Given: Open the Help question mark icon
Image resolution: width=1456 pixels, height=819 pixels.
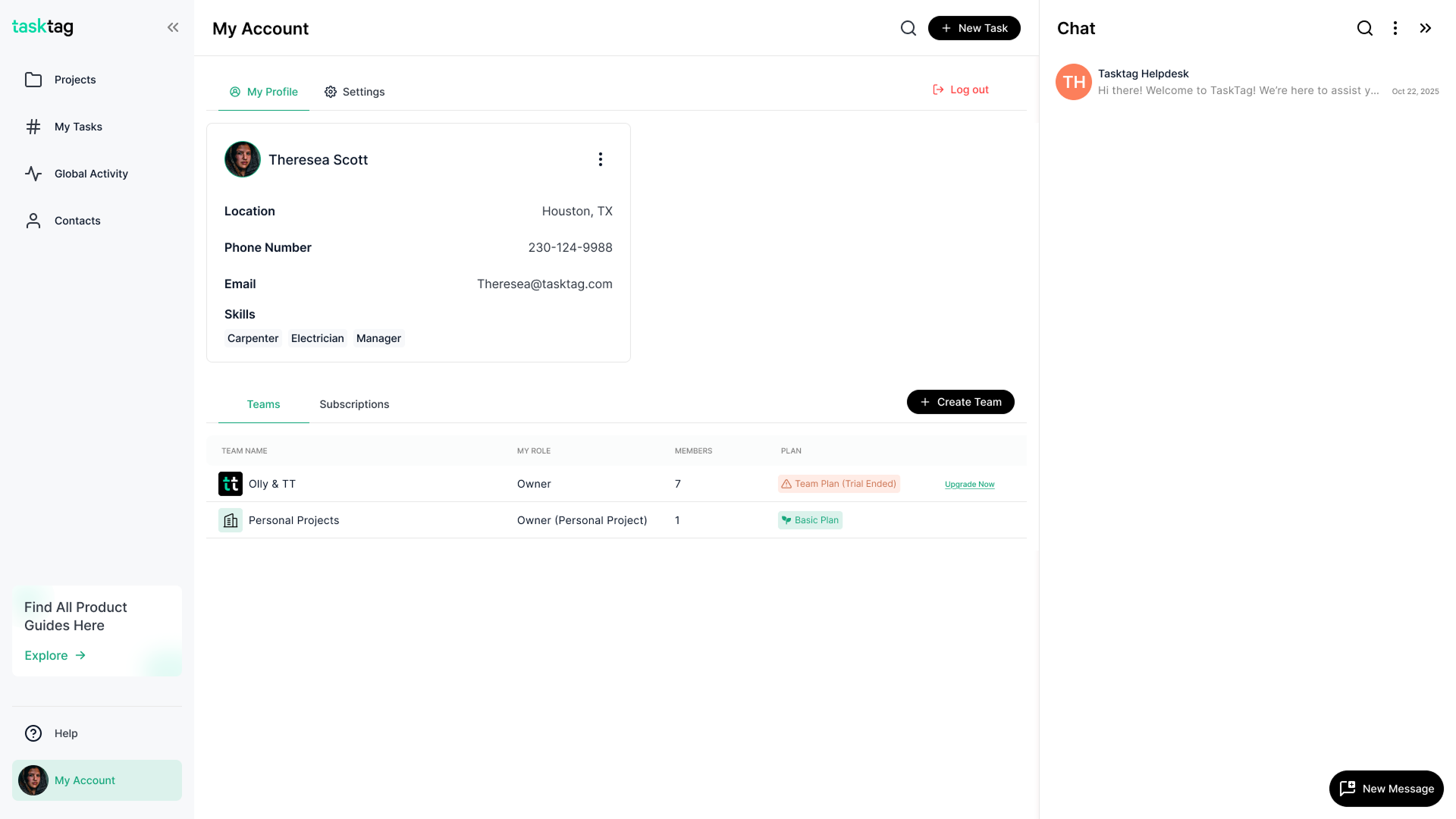Looking at the screenshot, I should click(33, 733).
